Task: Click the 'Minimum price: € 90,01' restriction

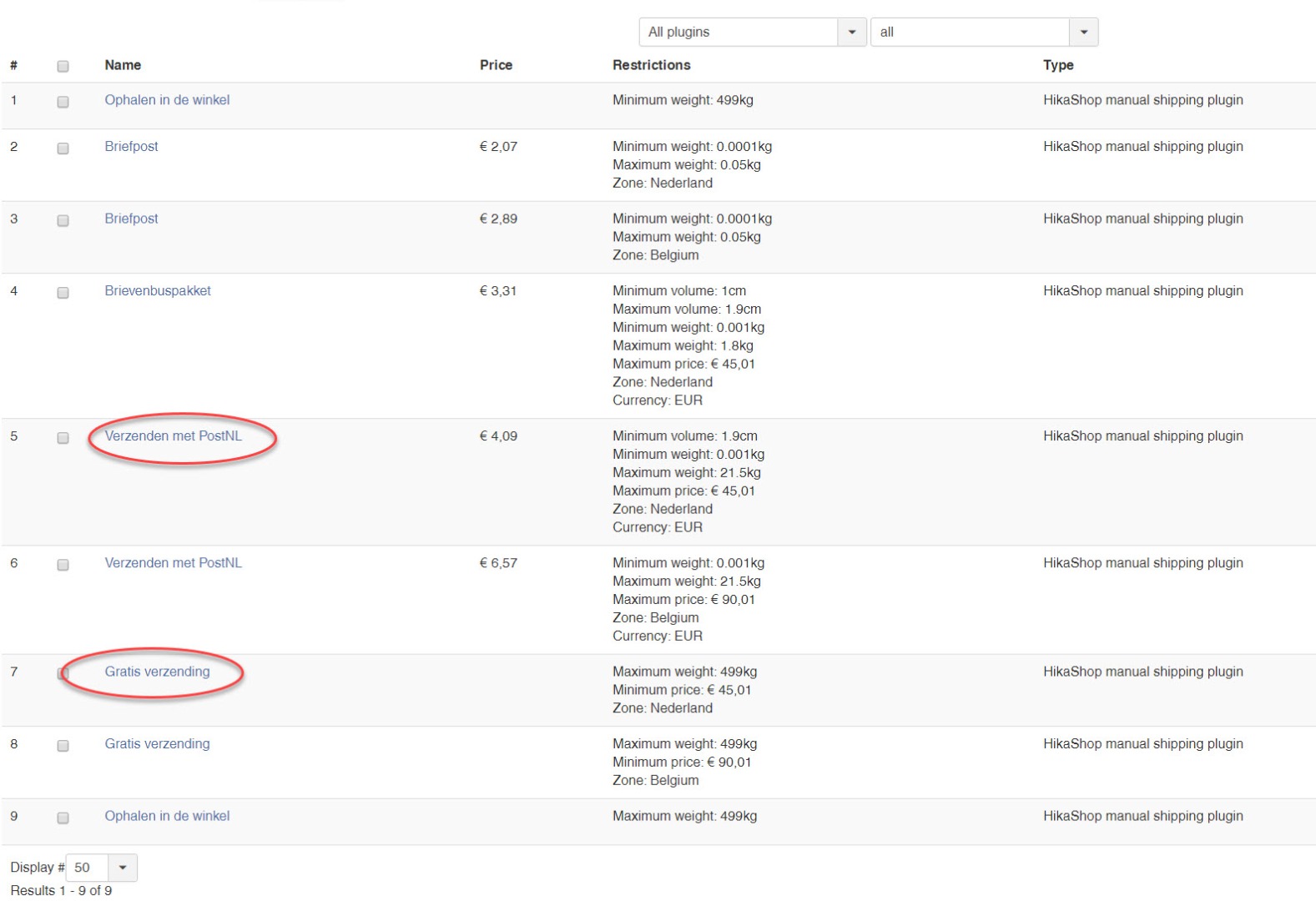Action: pos(682,763)
